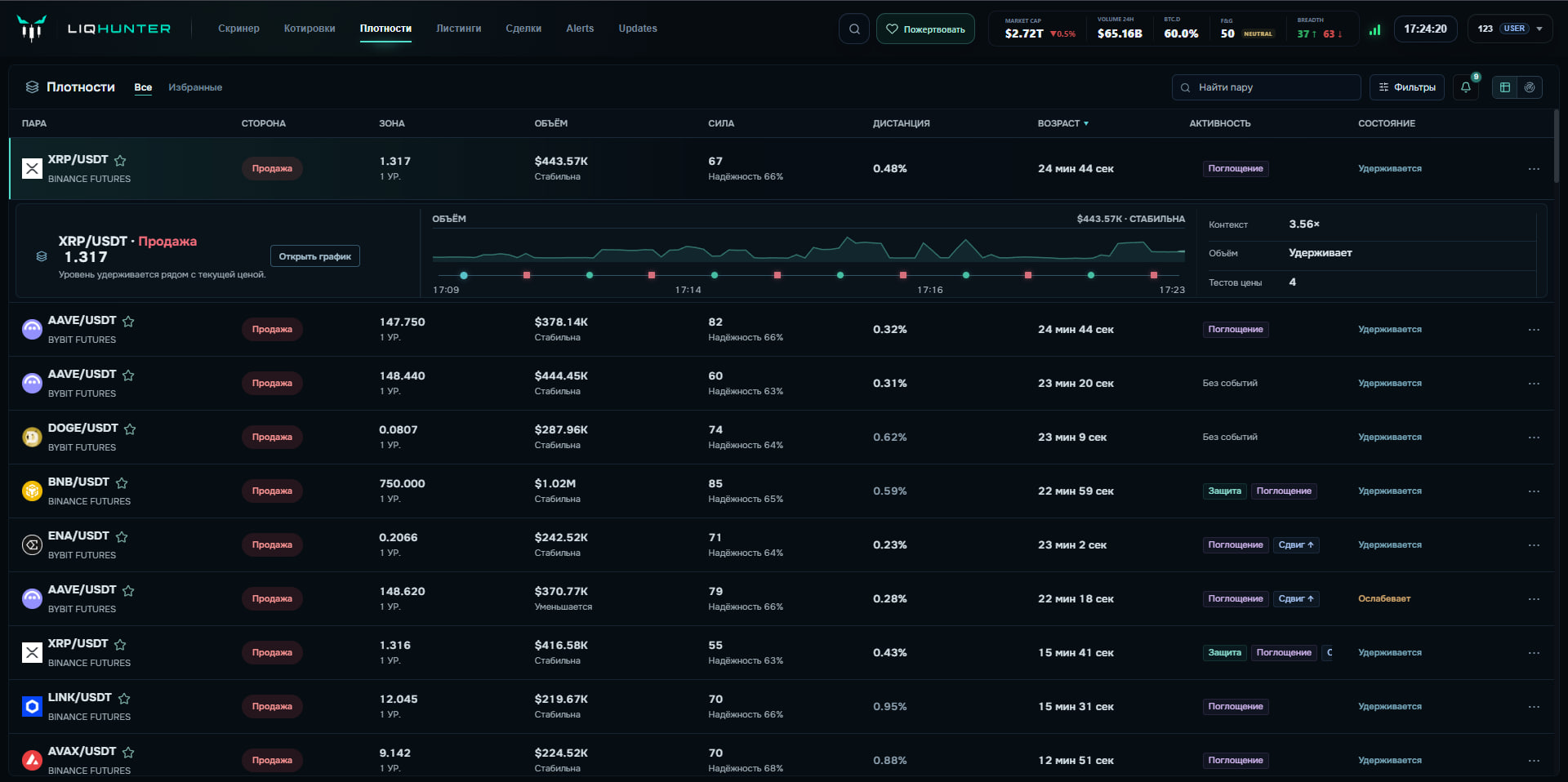This screenshot has height=782, width=1568.
Task: Star the LINK/USDT pair
Action: point(124,698)
